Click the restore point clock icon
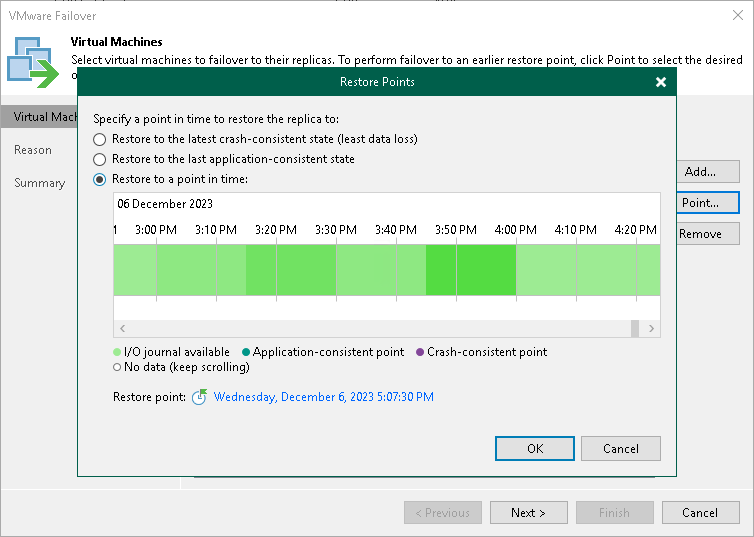Image resolution: width=754 pixels, height=537 pixels. pyautogui.click(x=199, y=397)
